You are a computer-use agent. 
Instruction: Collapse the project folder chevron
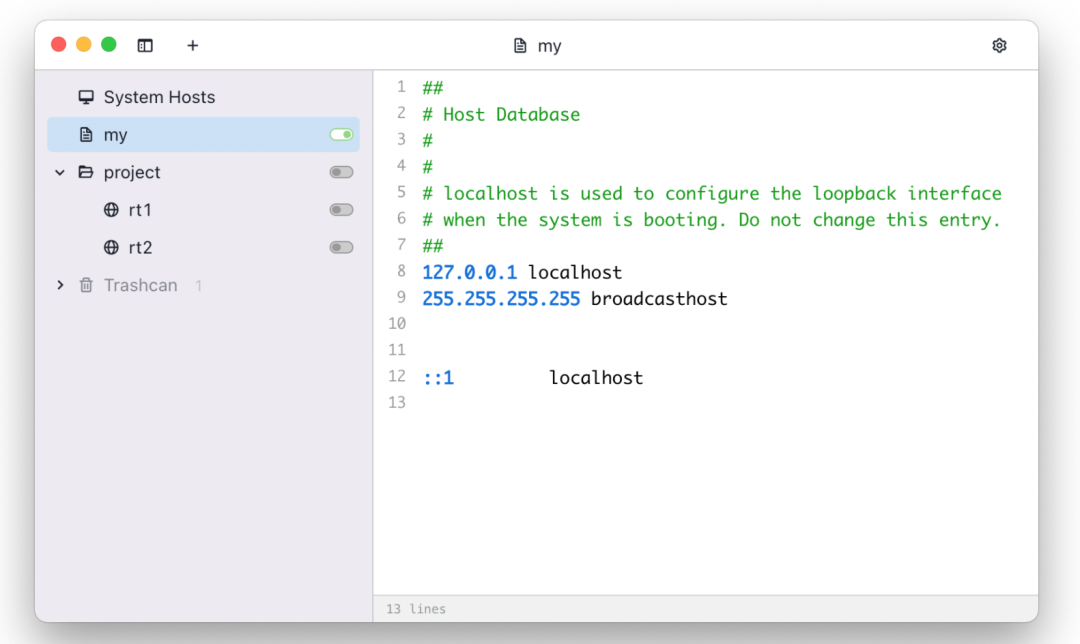[x=60, y=172]
